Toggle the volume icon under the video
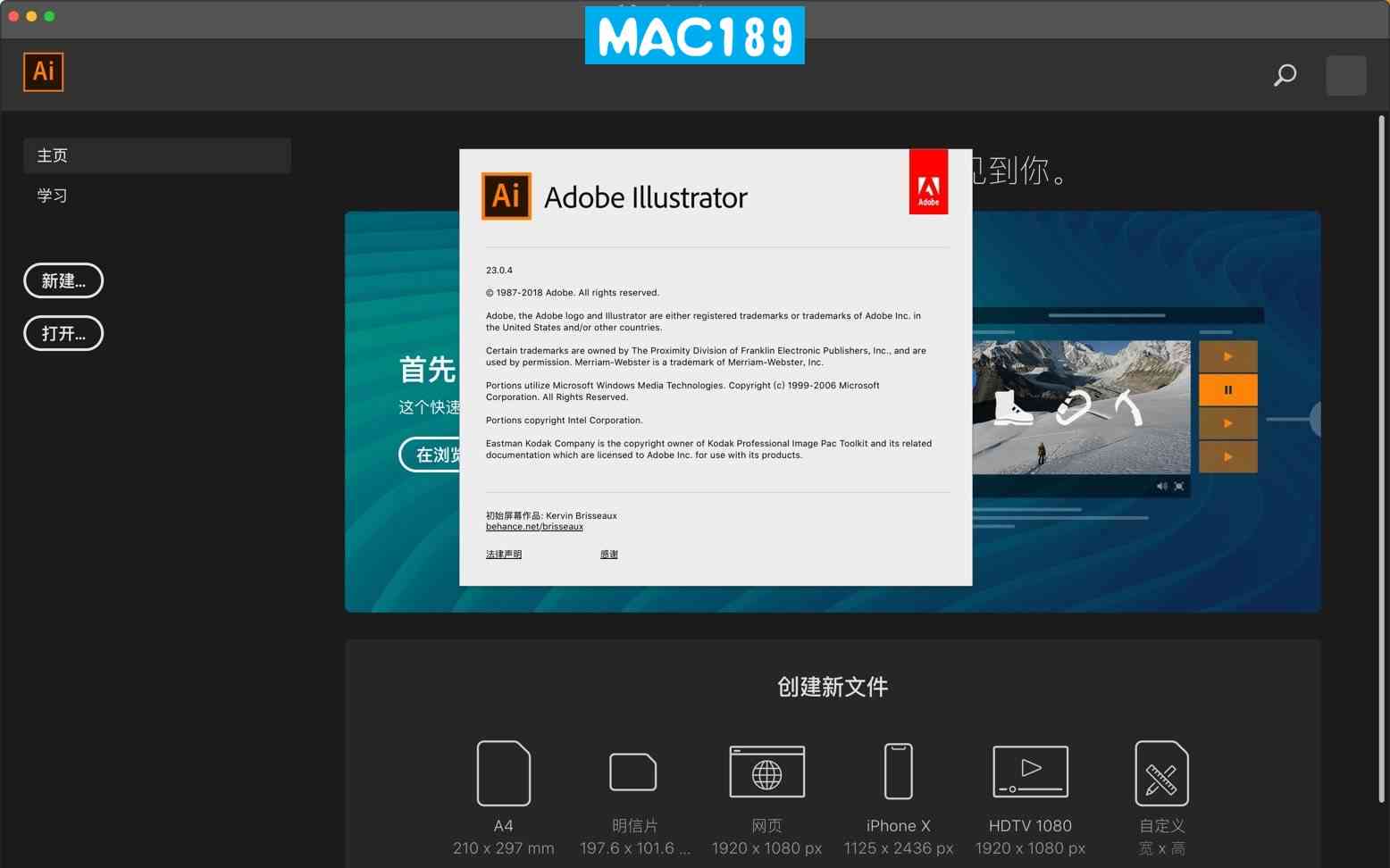1390x868 pixels. click(x=1161, y=487)
